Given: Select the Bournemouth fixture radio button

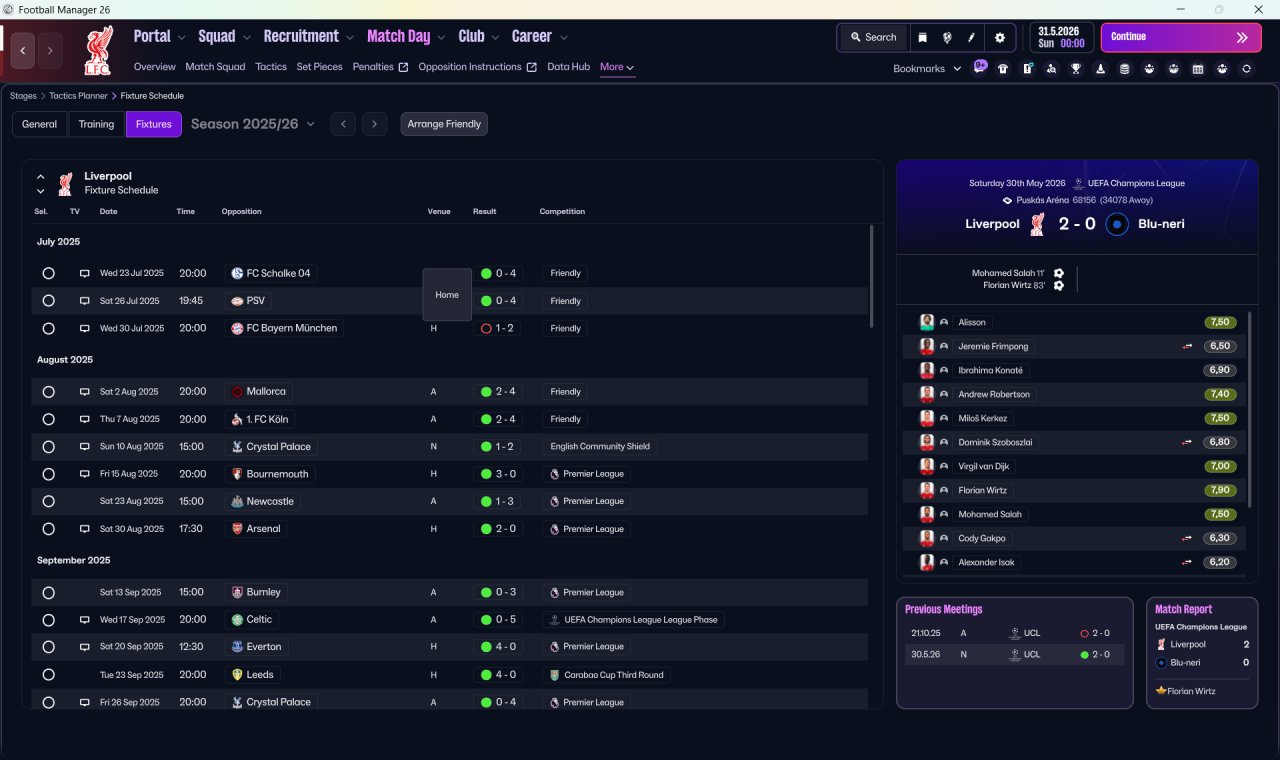Looking at the screenshot, I should click(x=48, y=474).
